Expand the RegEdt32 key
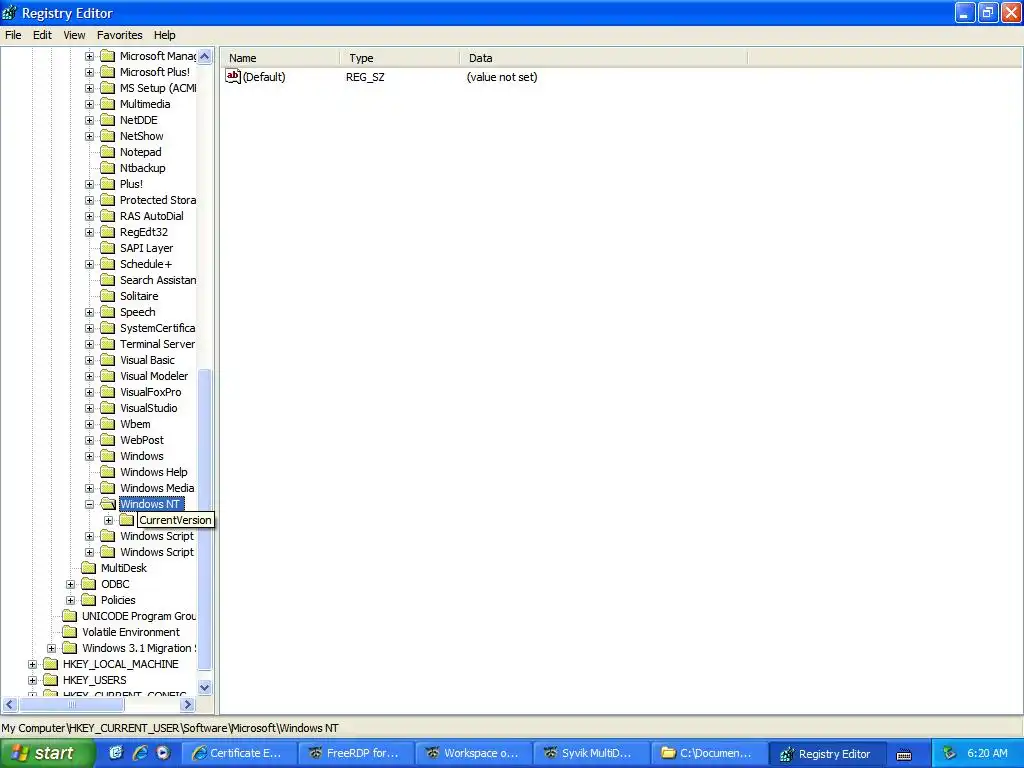This screenshot has width=1024, height=768. point(89,232)
